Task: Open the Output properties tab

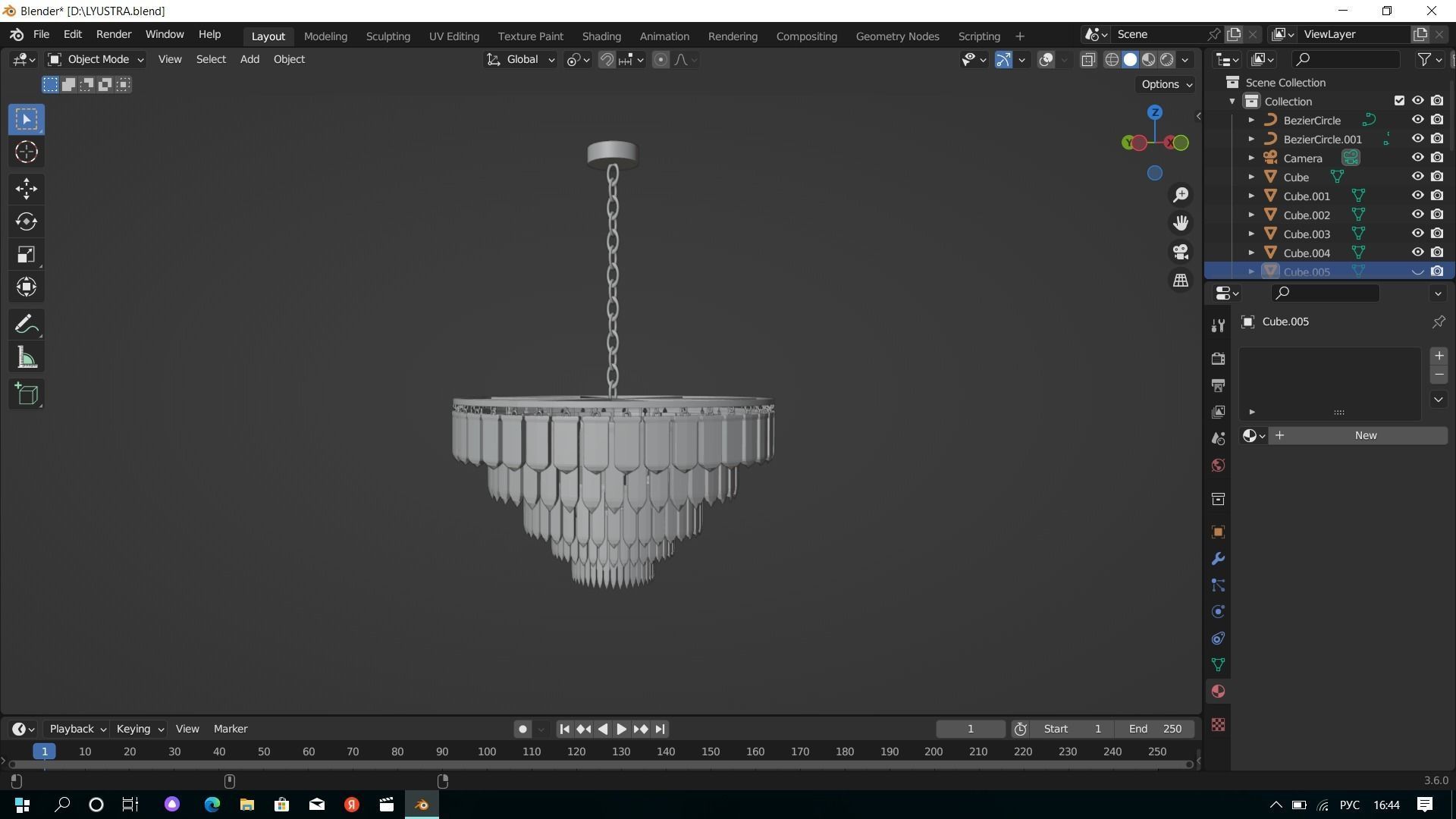Action: (x=1218, y=385)
